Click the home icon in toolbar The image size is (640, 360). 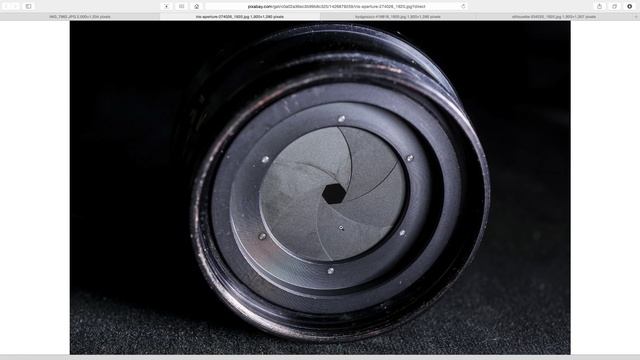(x=196, y=7)
